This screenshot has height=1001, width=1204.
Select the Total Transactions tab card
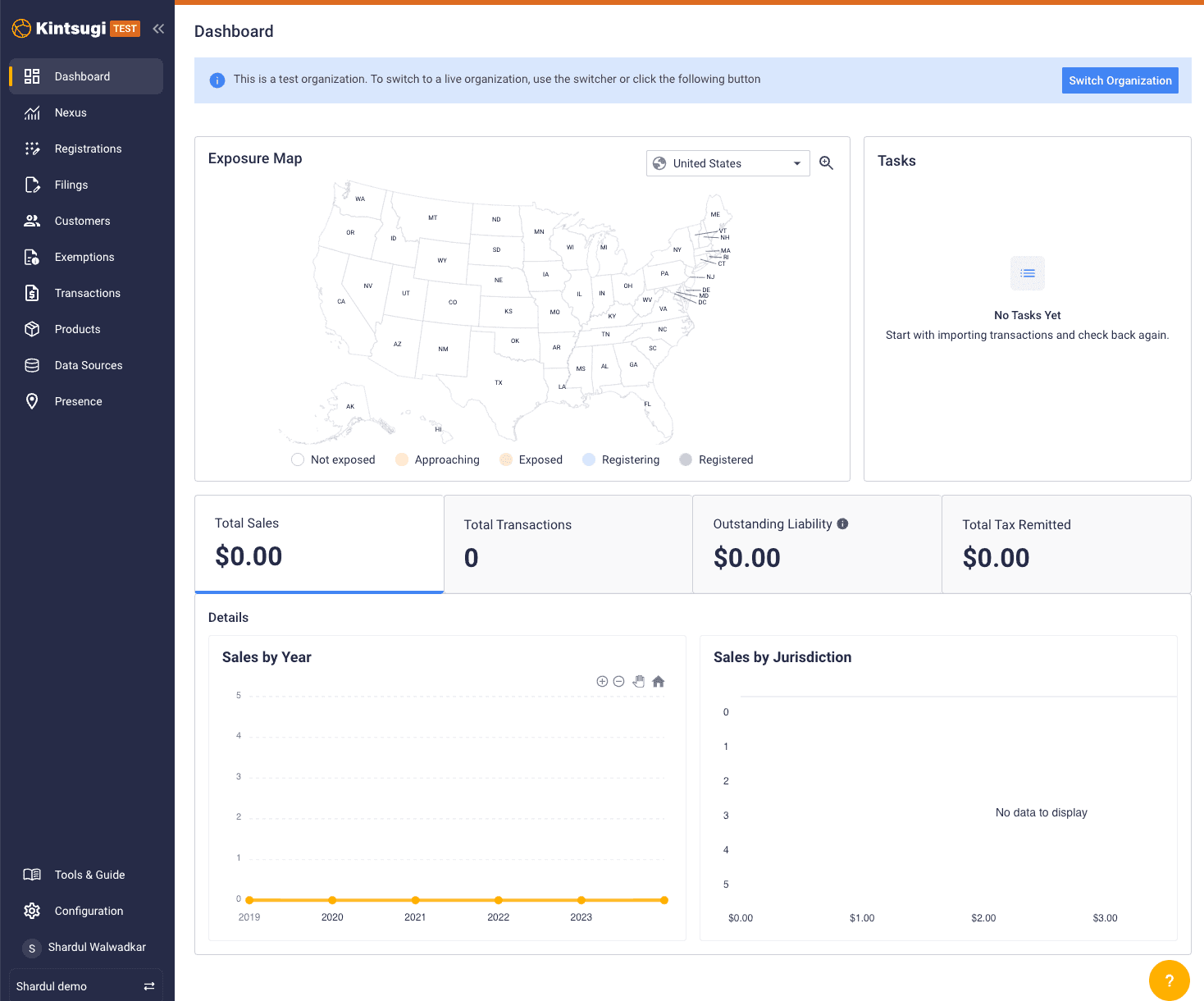(568, 544)
